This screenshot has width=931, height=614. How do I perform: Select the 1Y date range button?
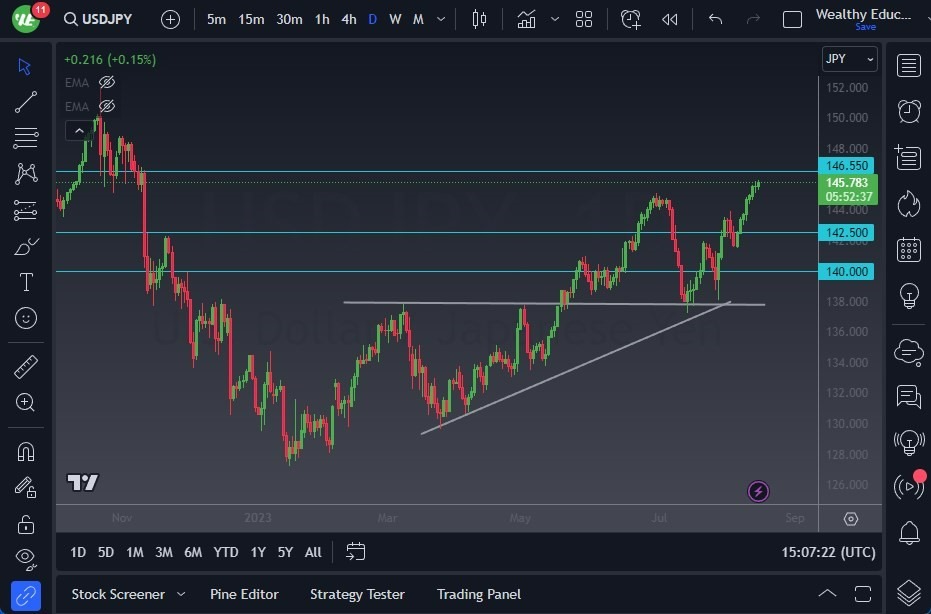[x=258, y=552]
